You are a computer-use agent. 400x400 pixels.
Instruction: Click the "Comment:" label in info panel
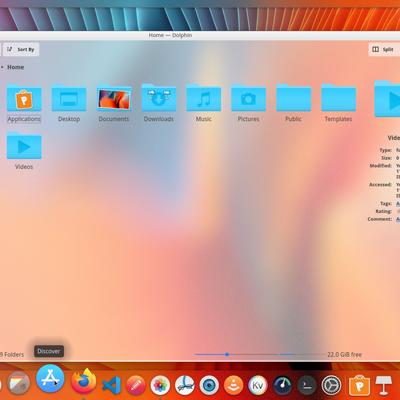click(x=380, y=219)
